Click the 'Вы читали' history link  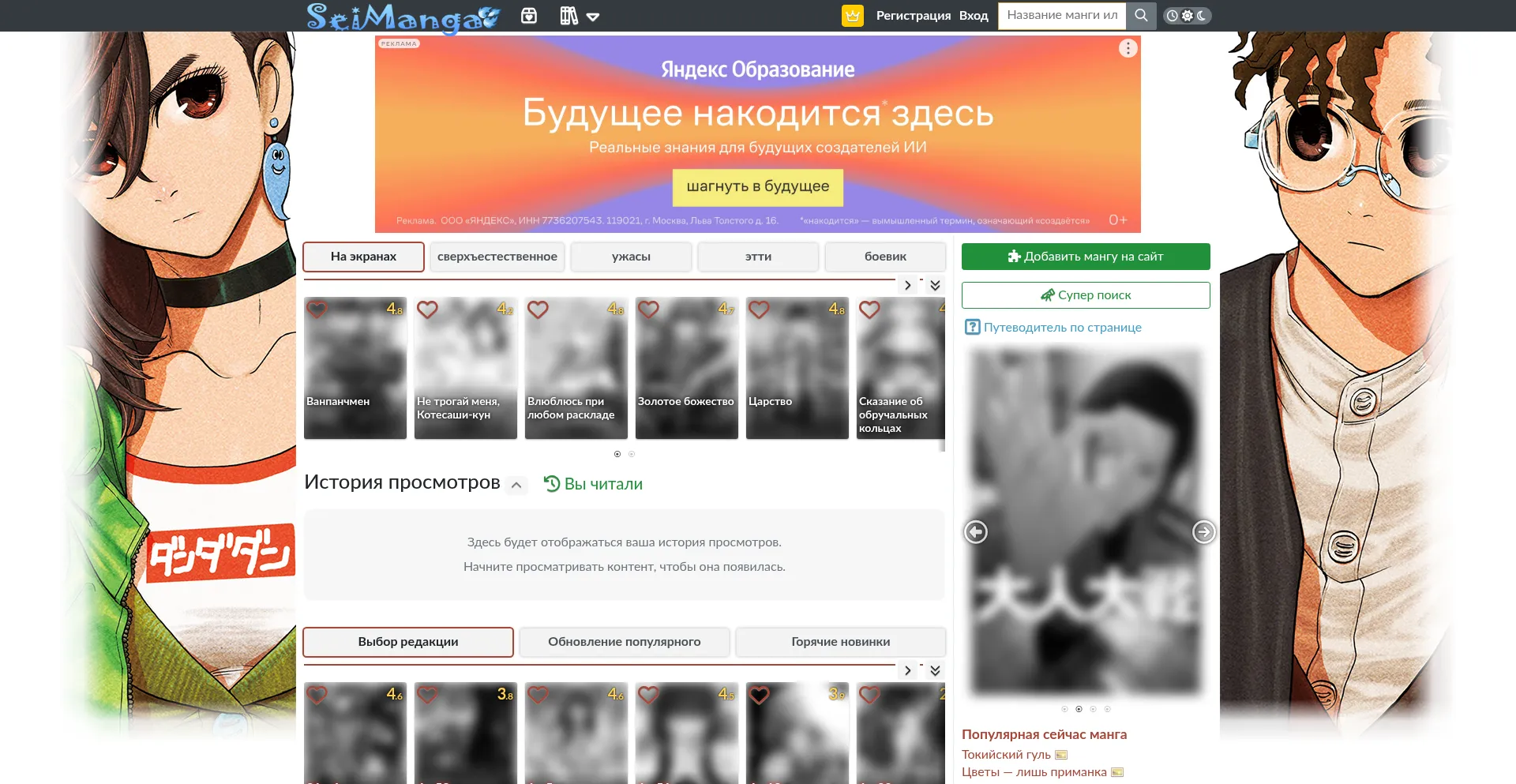pyautogui.click(x=594, y=484)
